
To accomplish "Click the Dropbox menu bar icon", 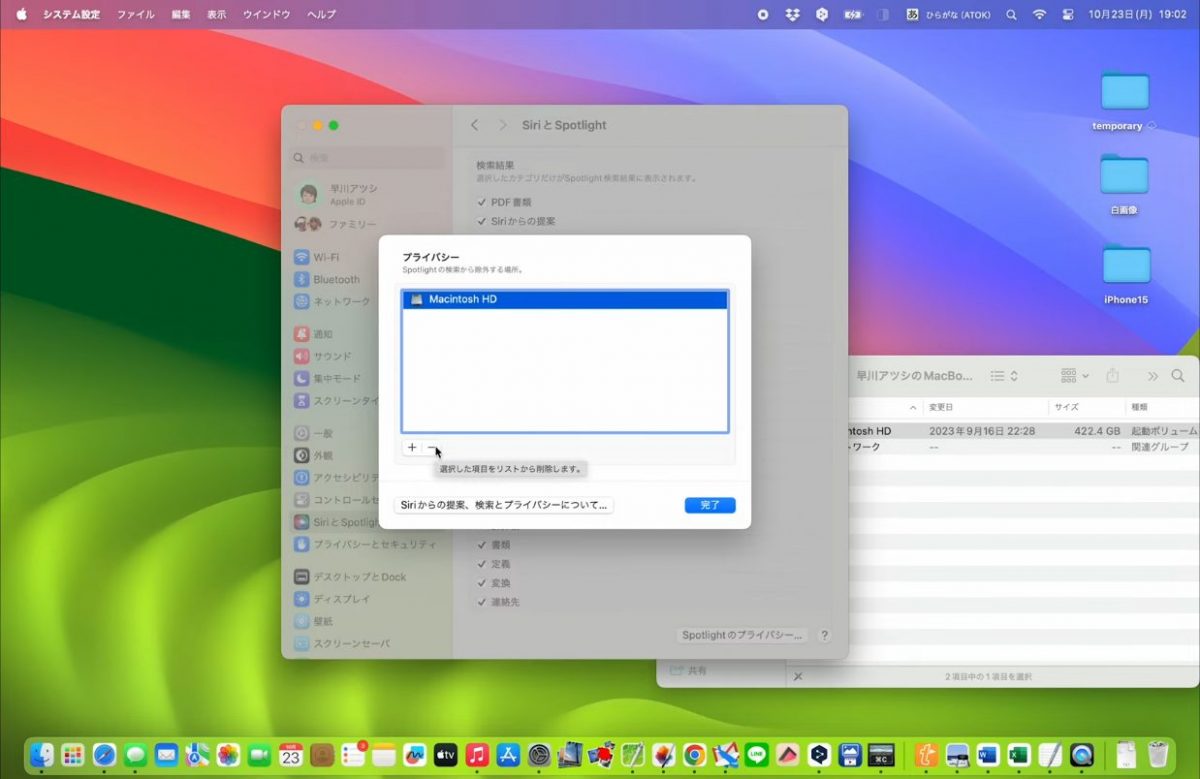I will click(792, 15).
